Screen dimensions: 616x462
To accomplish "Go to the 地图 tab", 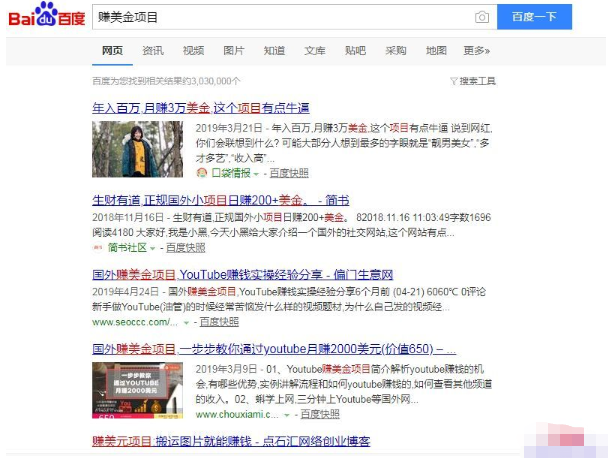I will click(x=436, y=51).
